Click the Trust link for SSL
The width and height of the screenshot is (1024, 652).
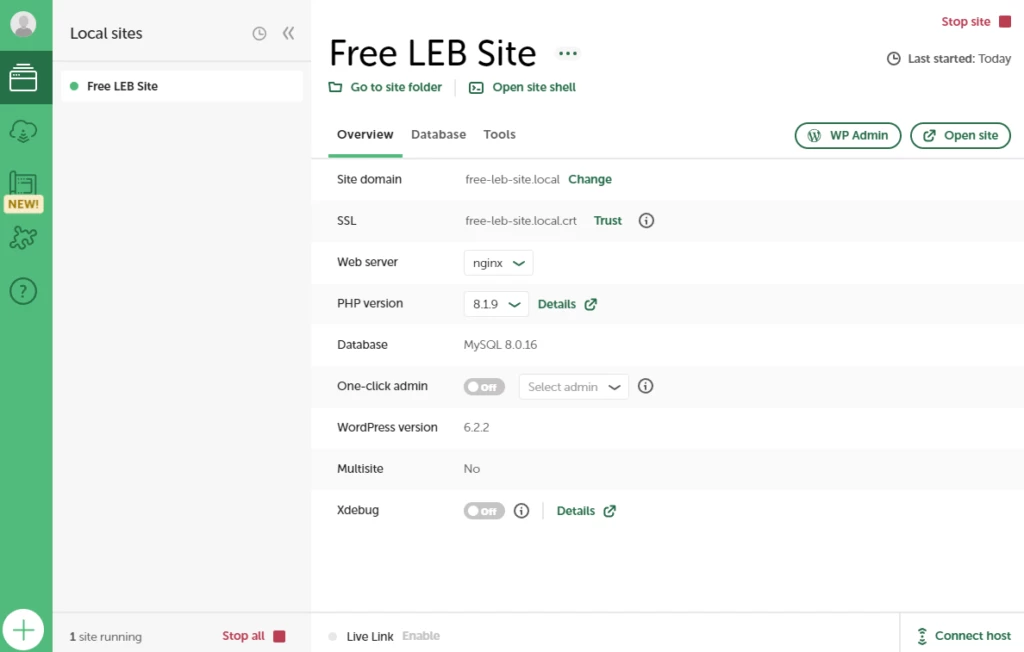[x=607, y=221]
